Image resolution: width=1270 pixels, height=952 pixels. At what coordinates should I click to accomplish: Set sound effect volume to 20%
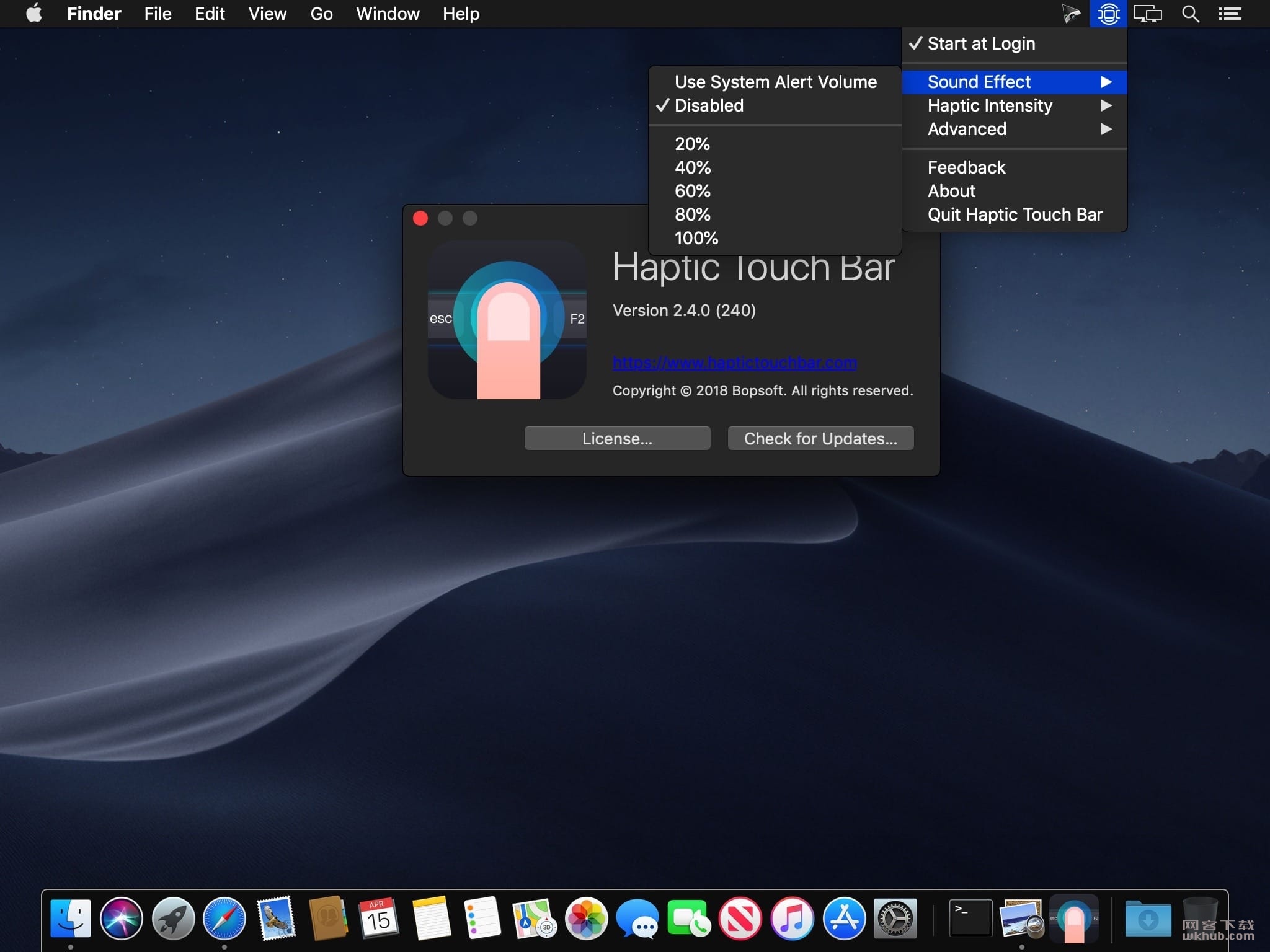pos(775,144)
